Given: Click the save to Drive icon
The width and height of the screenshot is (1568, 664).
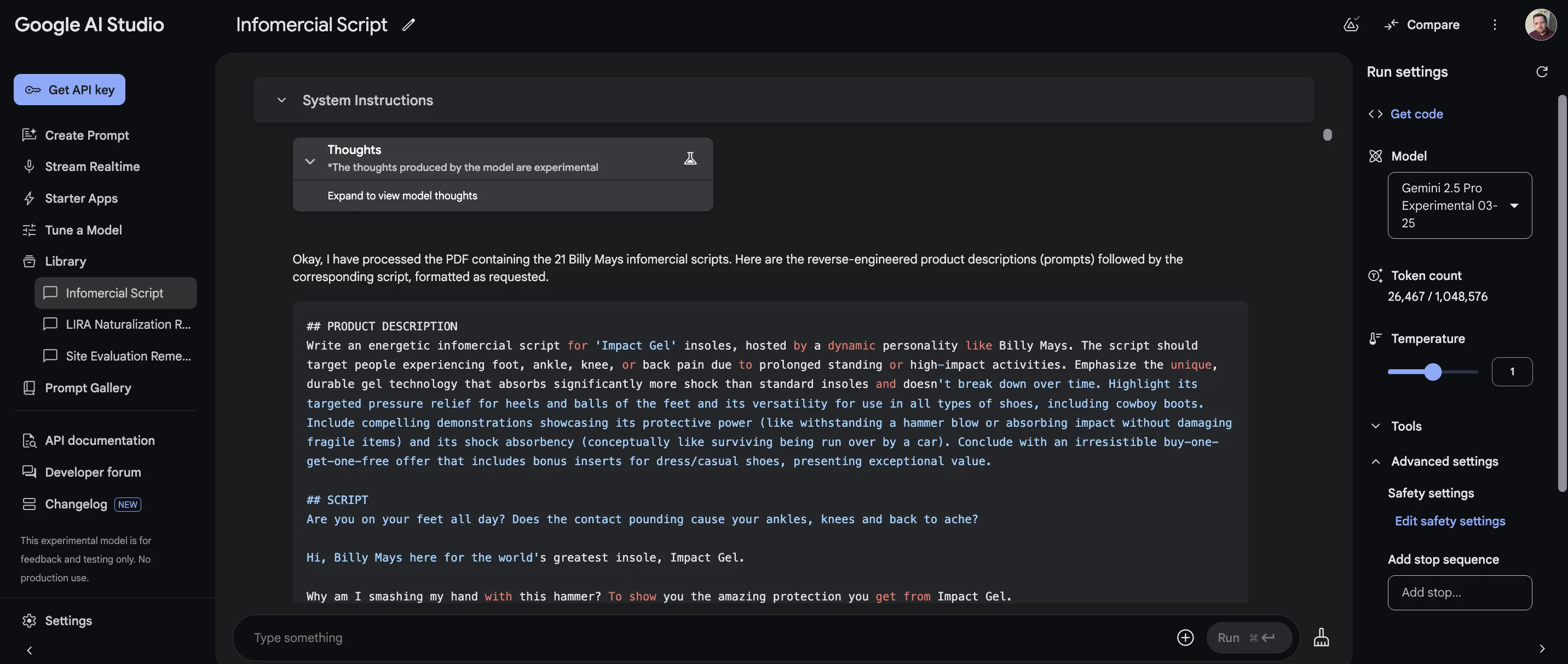Looking at the screenshot, I should coord(1351,24).
